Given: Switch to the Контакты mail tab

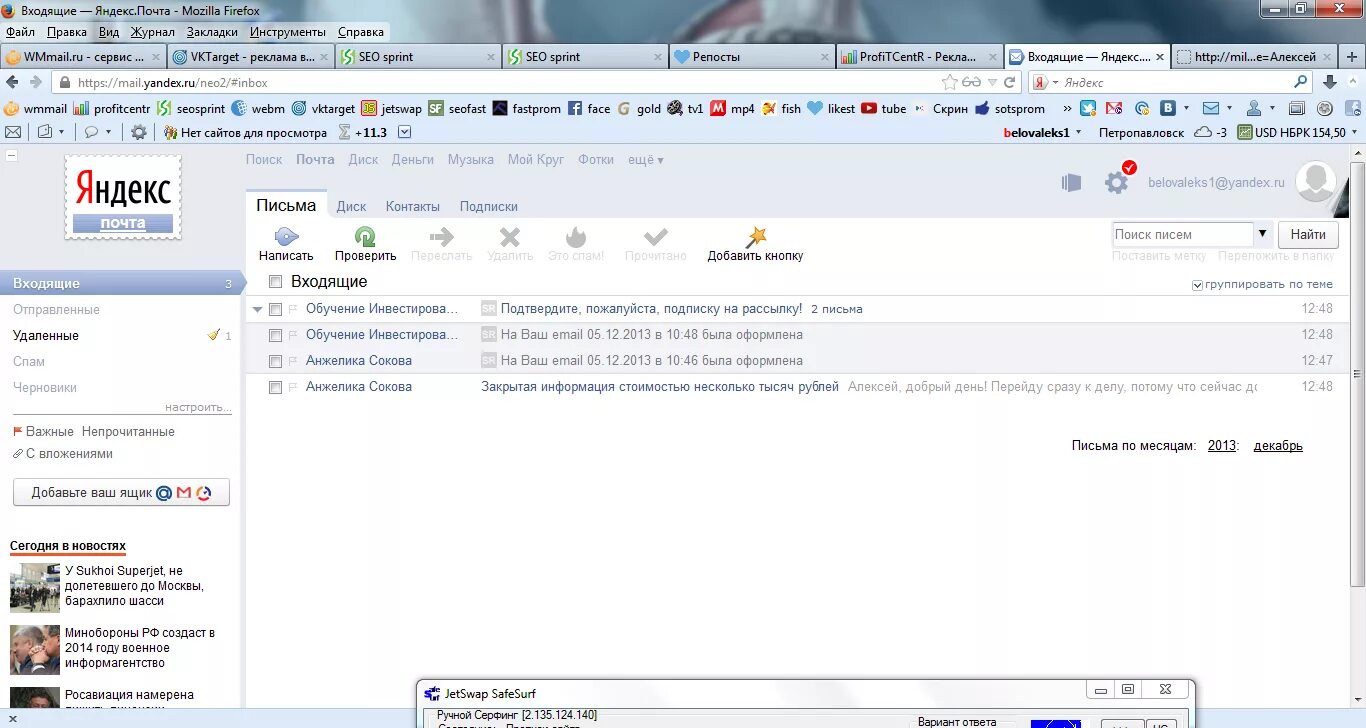Looking at the screenshot, I should point(412,206).
